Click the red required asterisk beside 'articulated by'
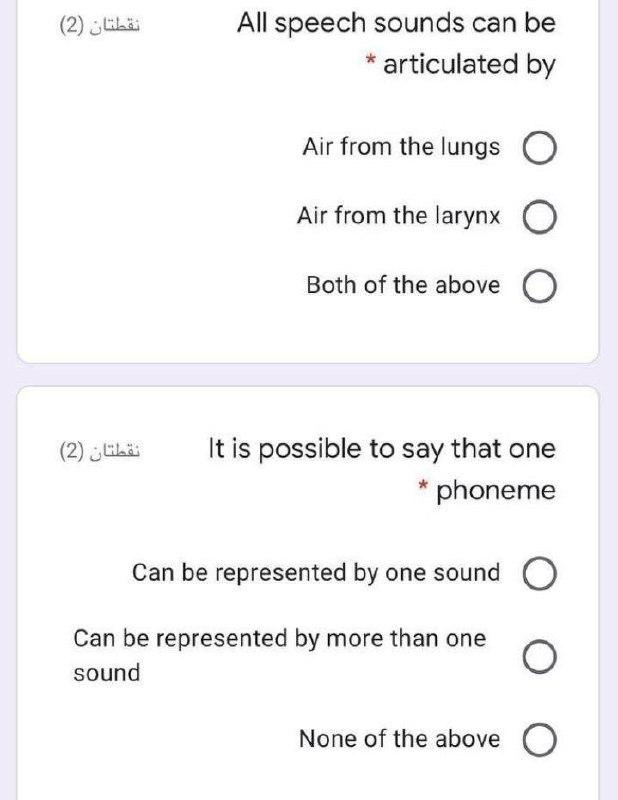 (x=370, y=62)
